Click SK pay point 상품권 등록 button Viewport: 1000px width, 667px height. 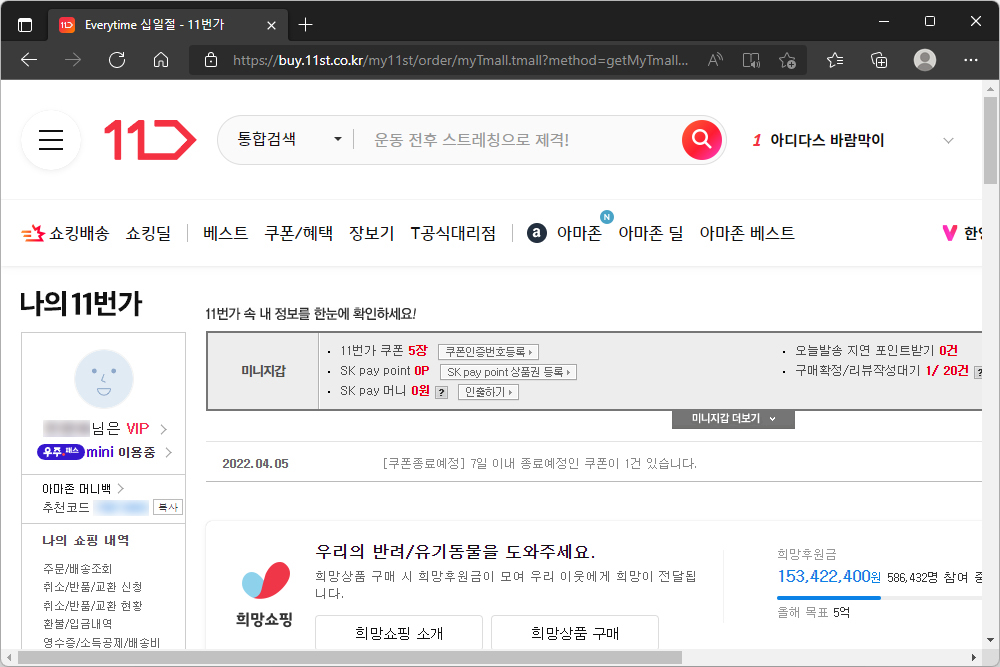click(x=508, y=372)
